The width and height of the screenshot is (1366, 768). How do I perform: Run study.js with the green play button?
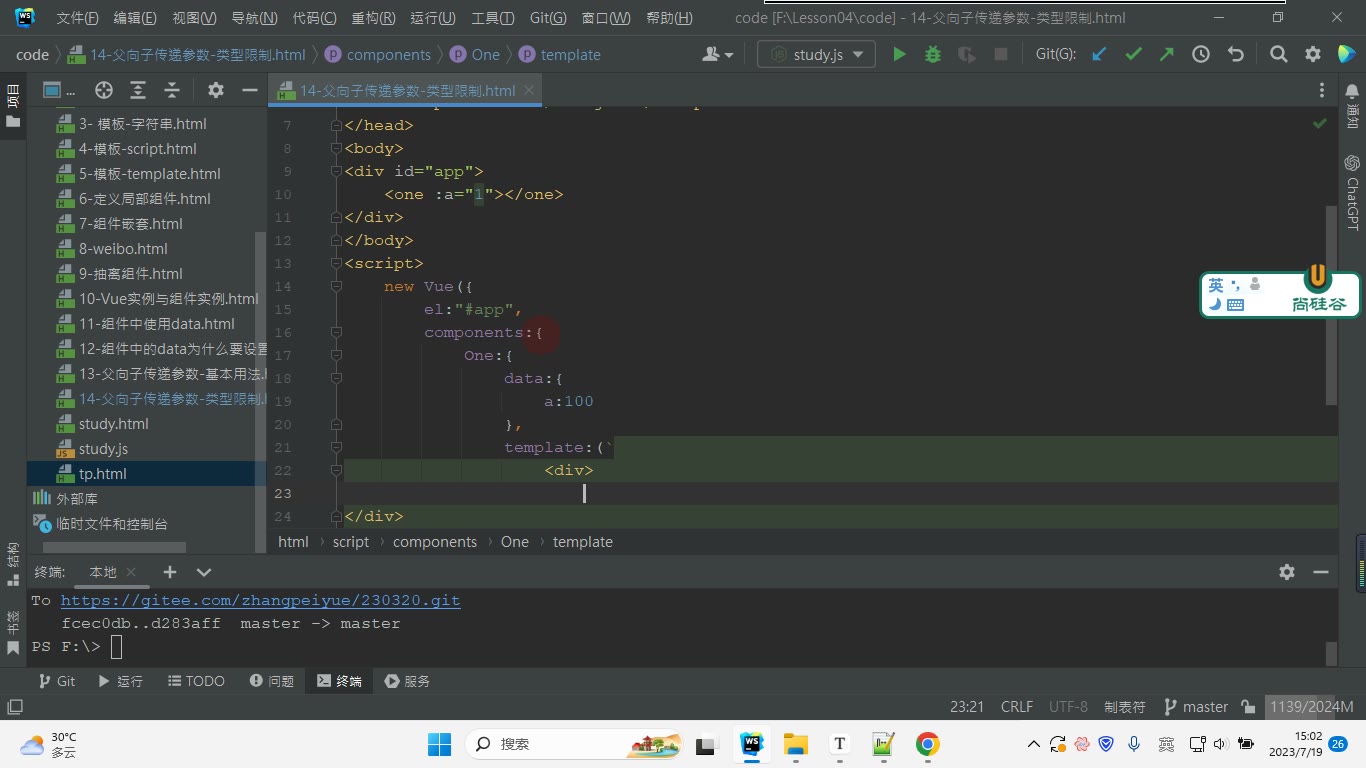899,55
